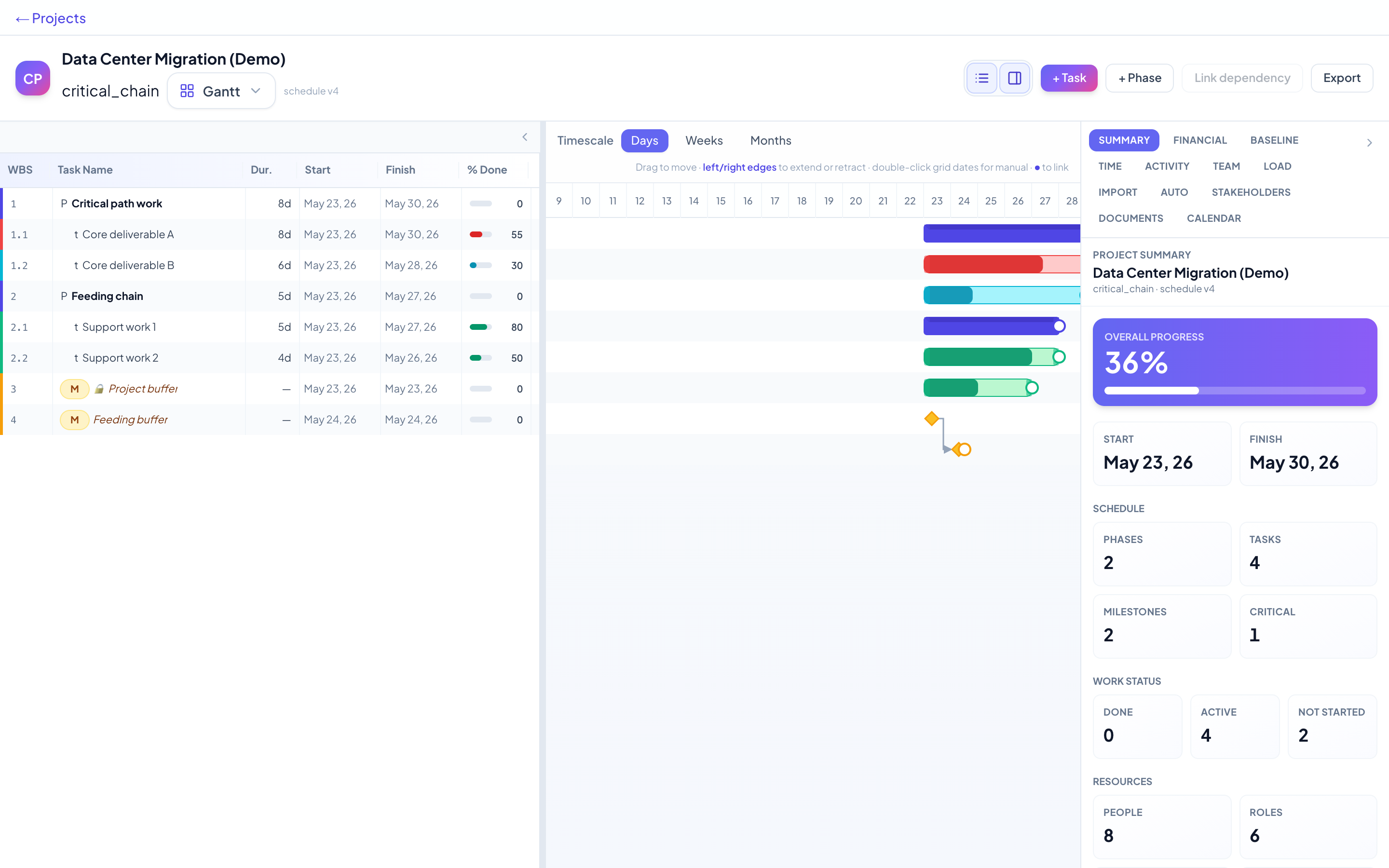
Task: Select the Core deliverable B task
Action: 270,266
